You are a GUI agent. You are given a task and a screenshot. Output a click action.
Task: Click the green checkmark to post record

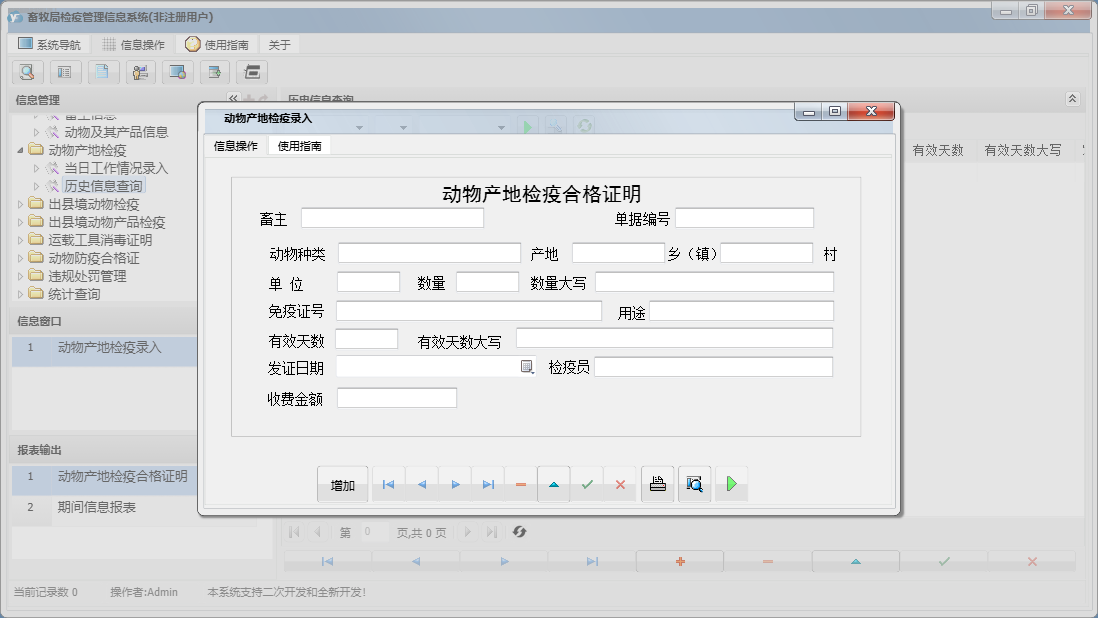[587, 485]
